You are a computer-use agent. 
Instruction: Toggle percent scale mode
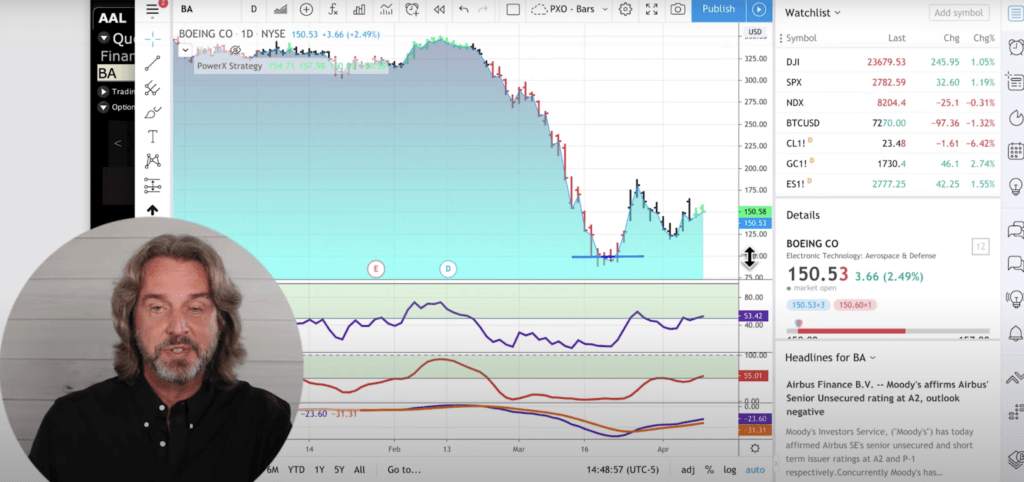tap(709, 470)
